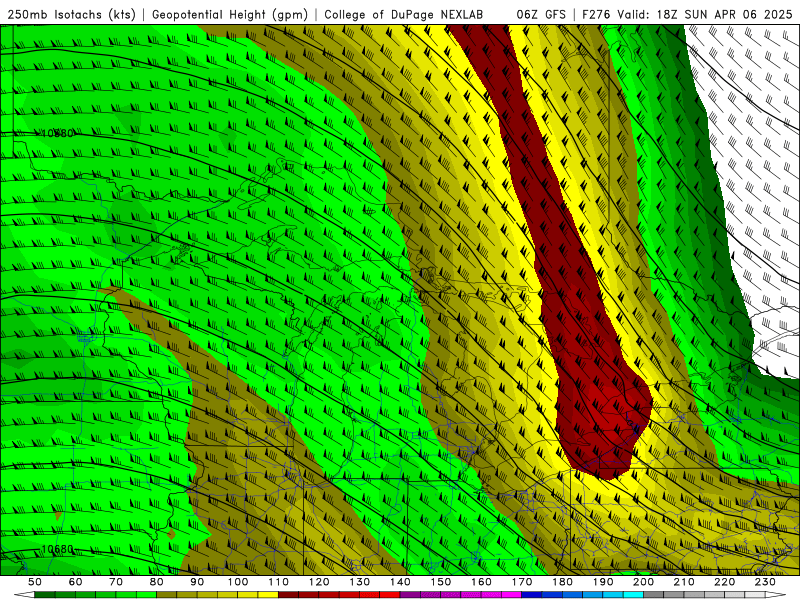The height and width of the screenshot is (600, 800).
Task: Click the 130 legend value
Action: 360,582
